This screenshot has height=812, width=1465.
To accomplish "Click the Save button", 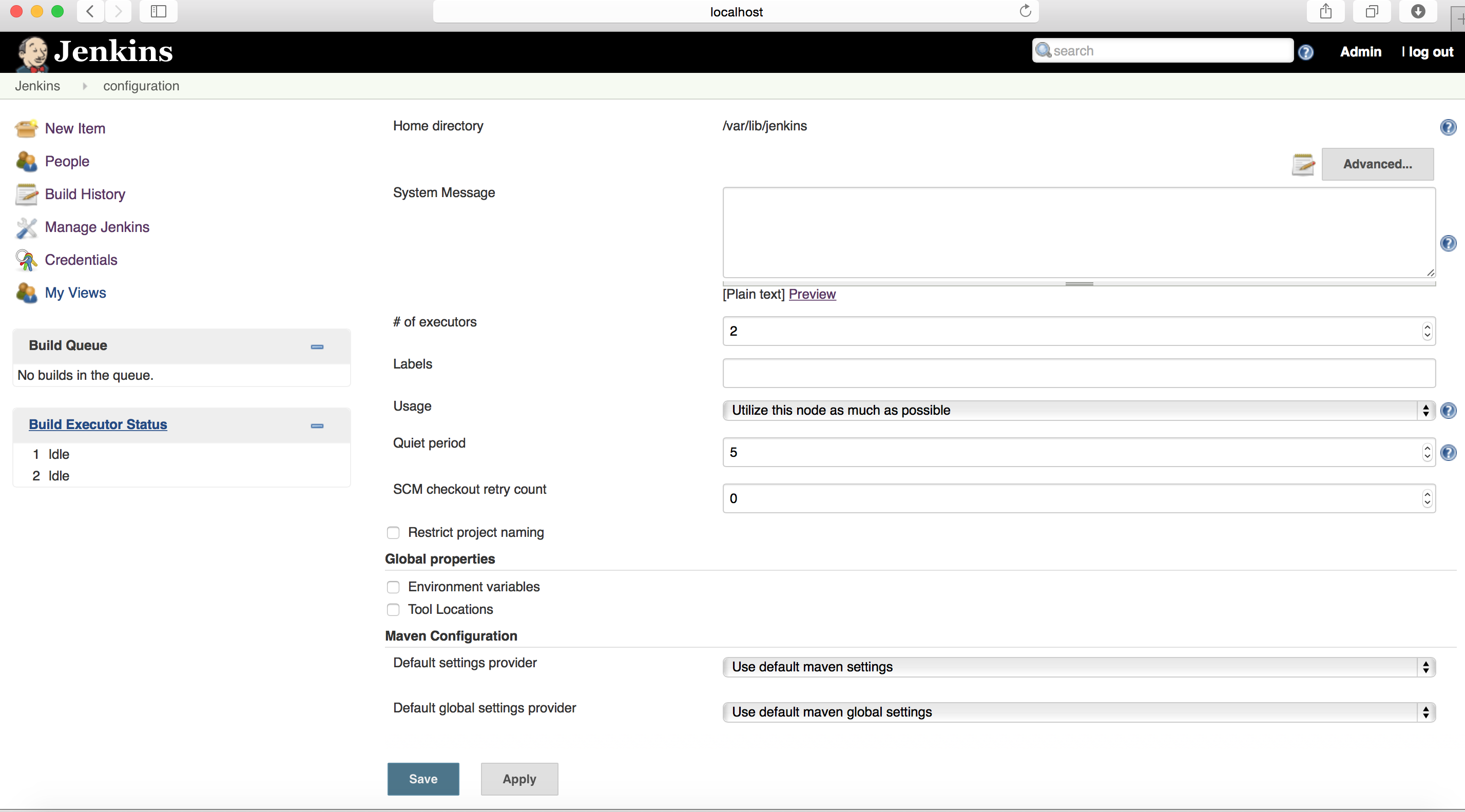I will point(423,779).
